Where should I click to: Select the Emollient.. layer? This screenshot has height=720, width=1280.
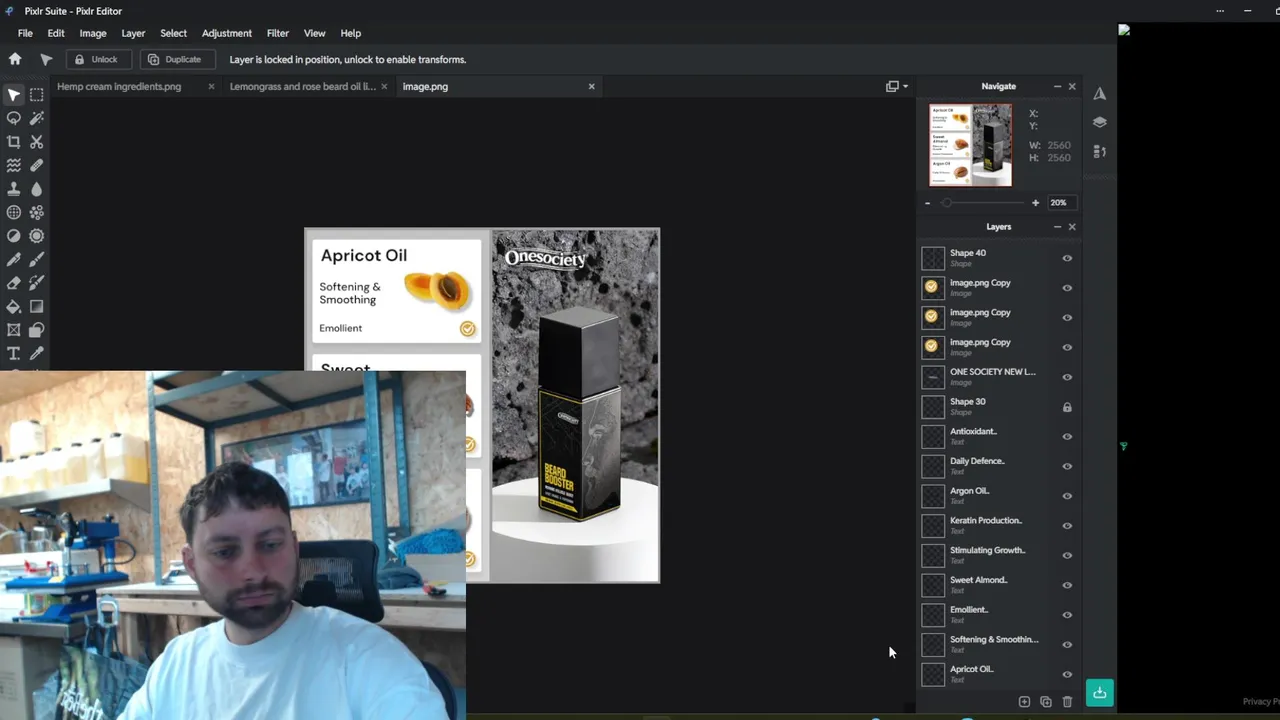point(997,614)
